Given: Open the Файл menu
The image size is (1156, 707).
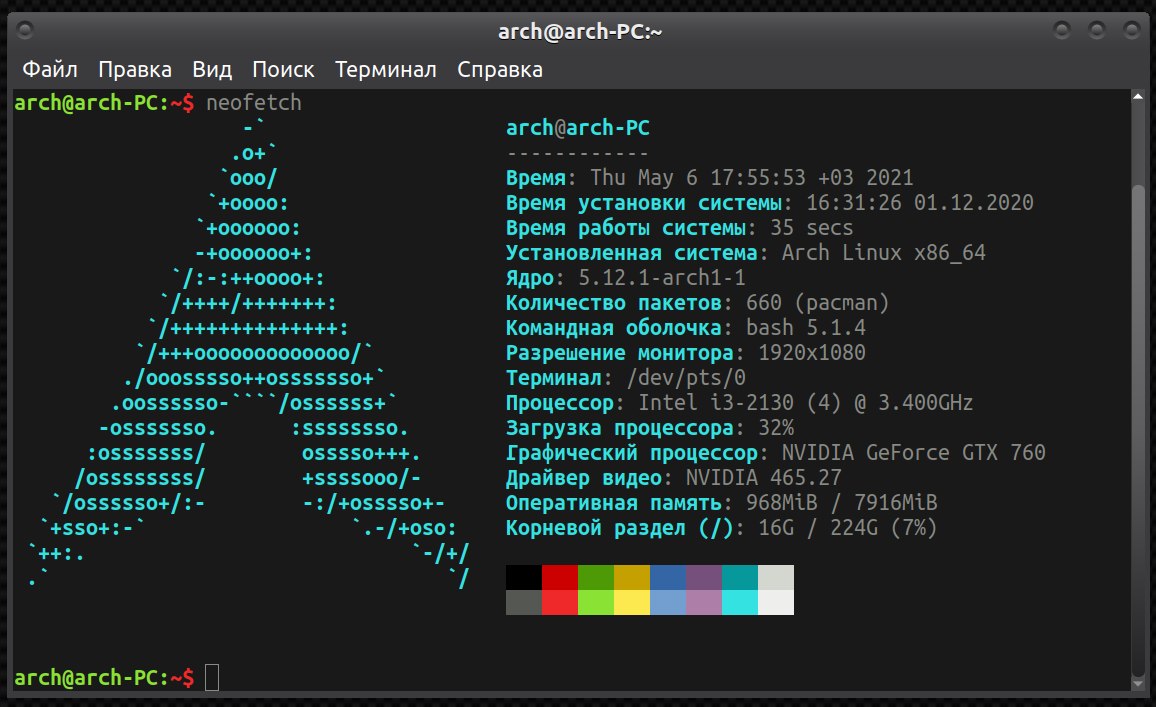Looking at the screenshot, I should (49, 69).
